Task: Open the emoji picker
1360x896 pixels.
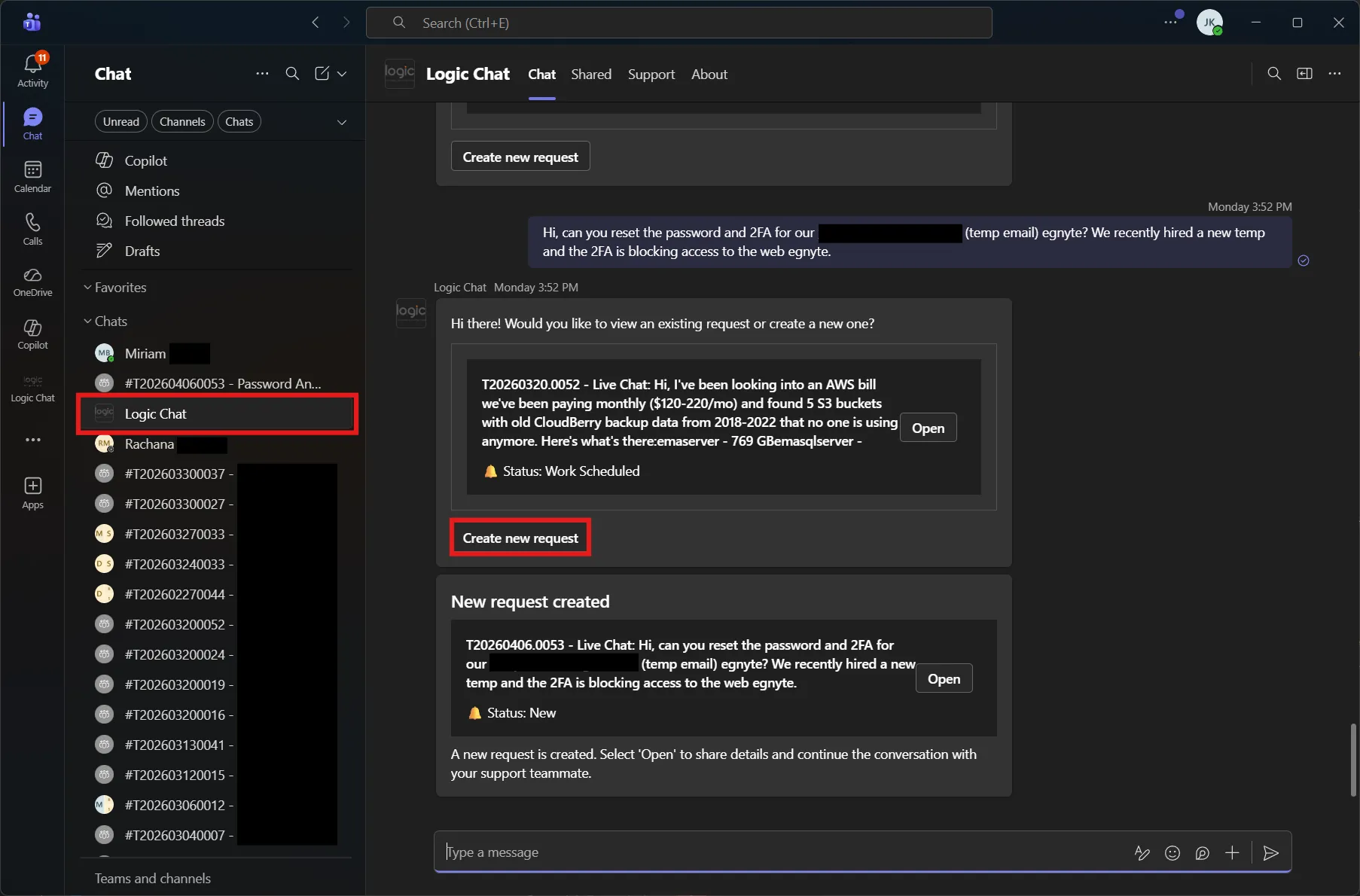Action: pyautogui.click(x=1172, y=852)
